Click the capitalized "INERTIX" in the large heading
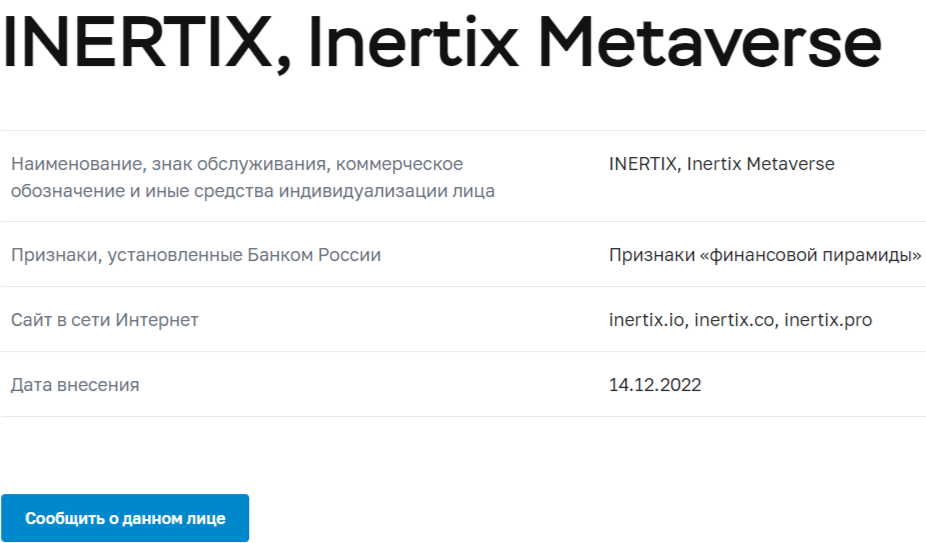 140,42
